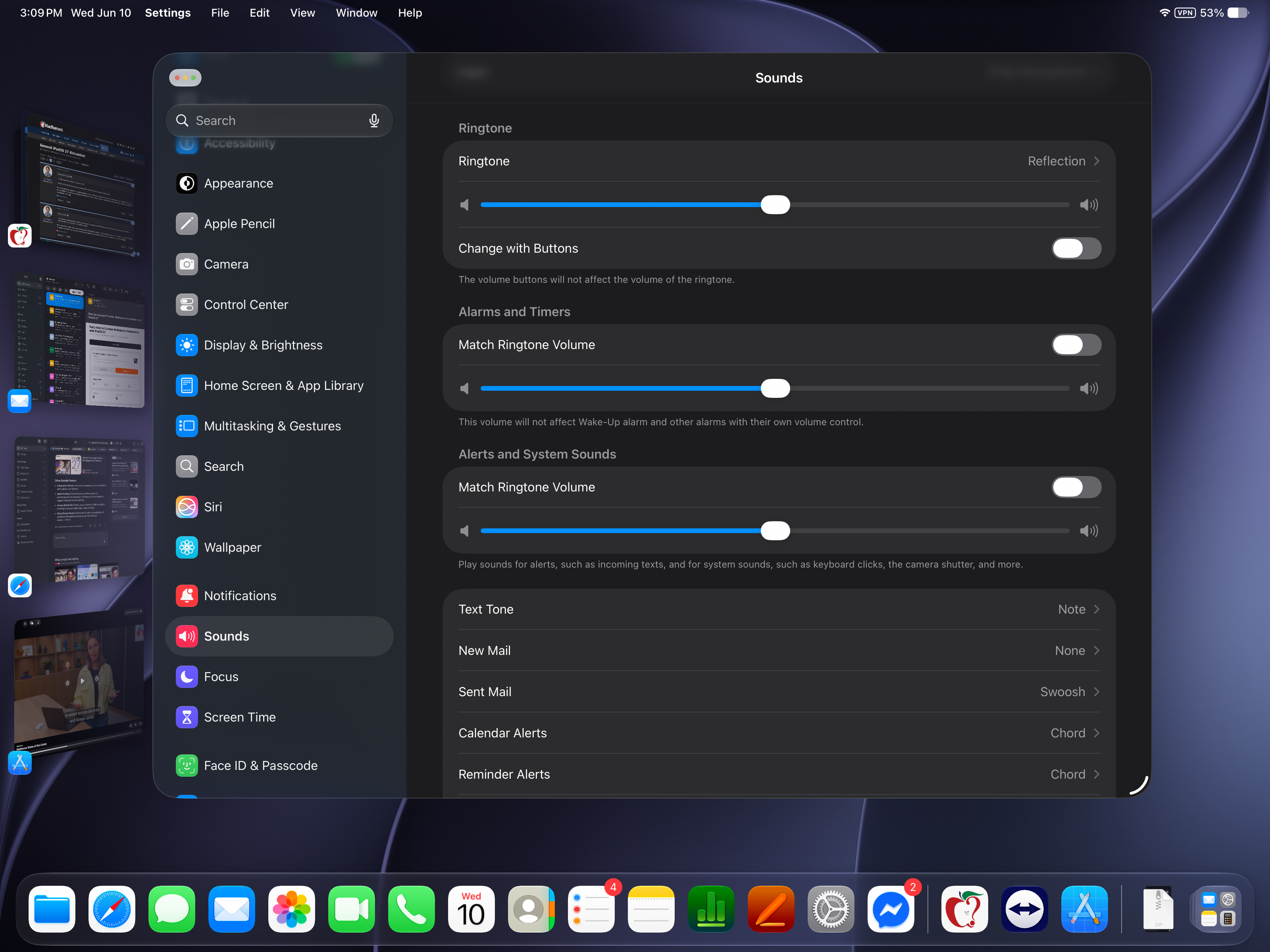Toggle Match Ringtone Volume under Alerts and System Sounds
Image resolution: width=1270 pixels, height=952 pixels.
coord(1076,487)
